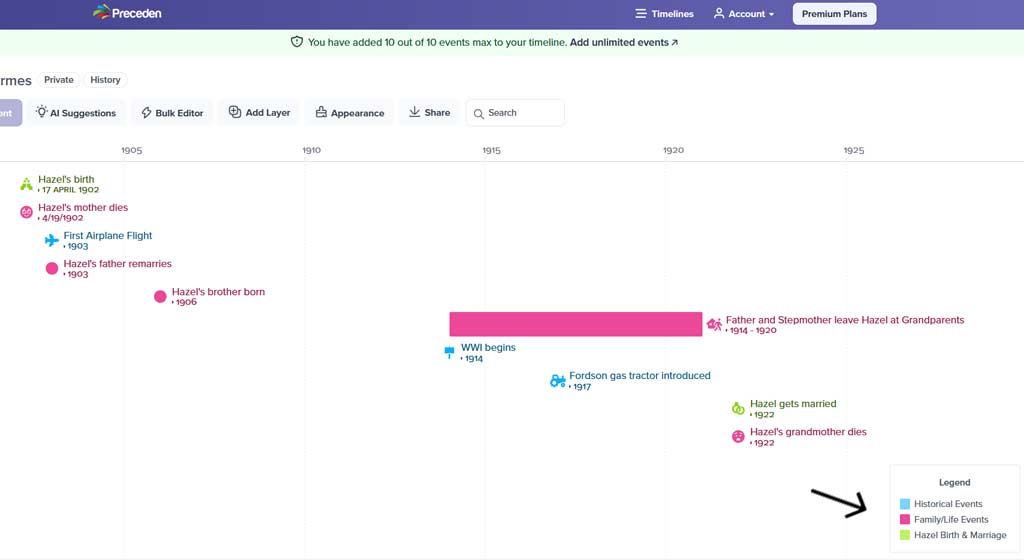Click the pink Family/Life Events legend swatch
This screenshot has width=1024, height=560.
point(905,520)
